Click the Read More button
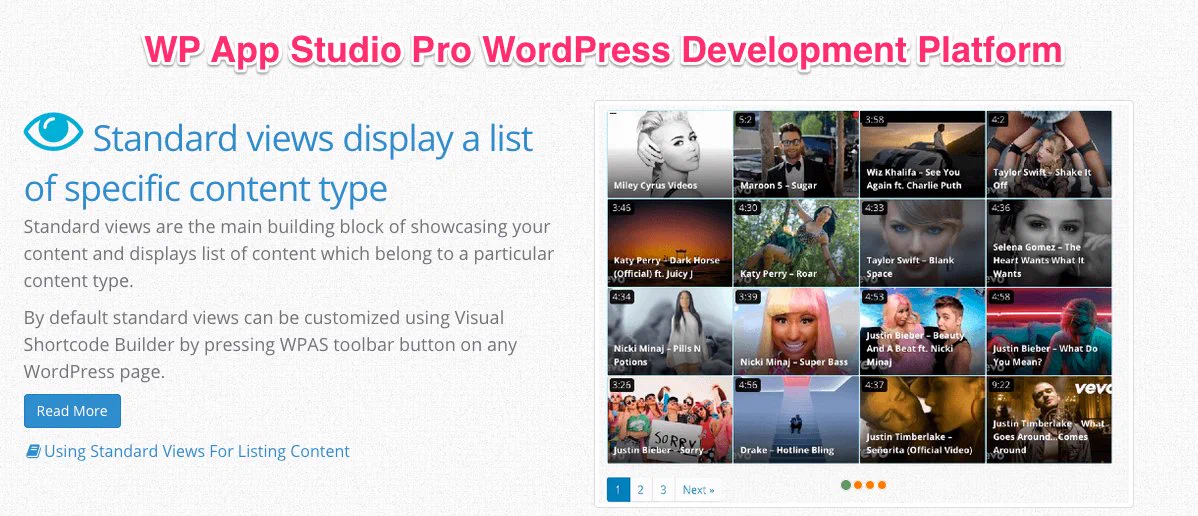Viewport: 1198px width, 516px height. [x=73, y=411]
